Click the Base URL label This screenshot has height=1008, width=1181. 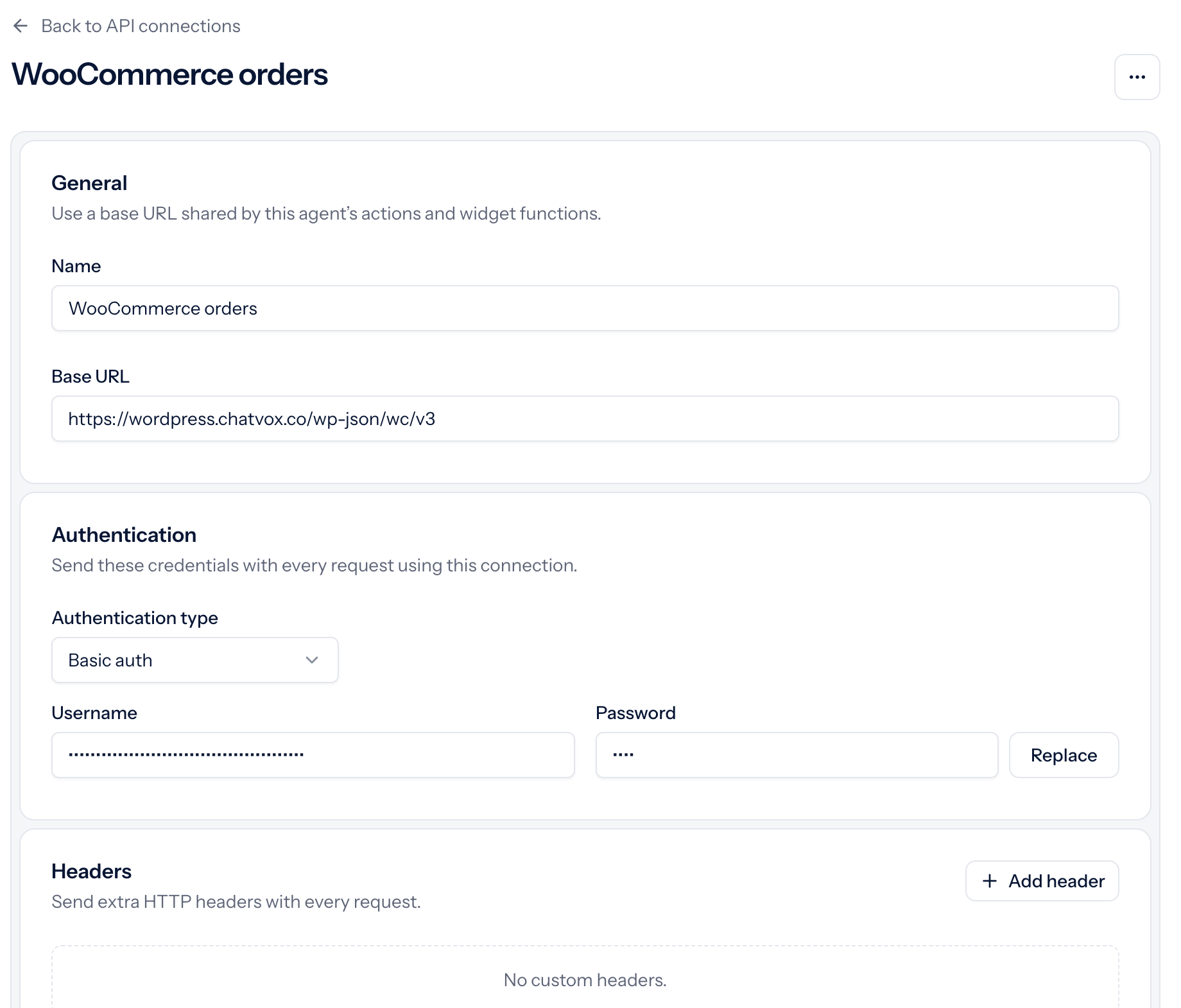pyautogui.click(x=91, y=377)
